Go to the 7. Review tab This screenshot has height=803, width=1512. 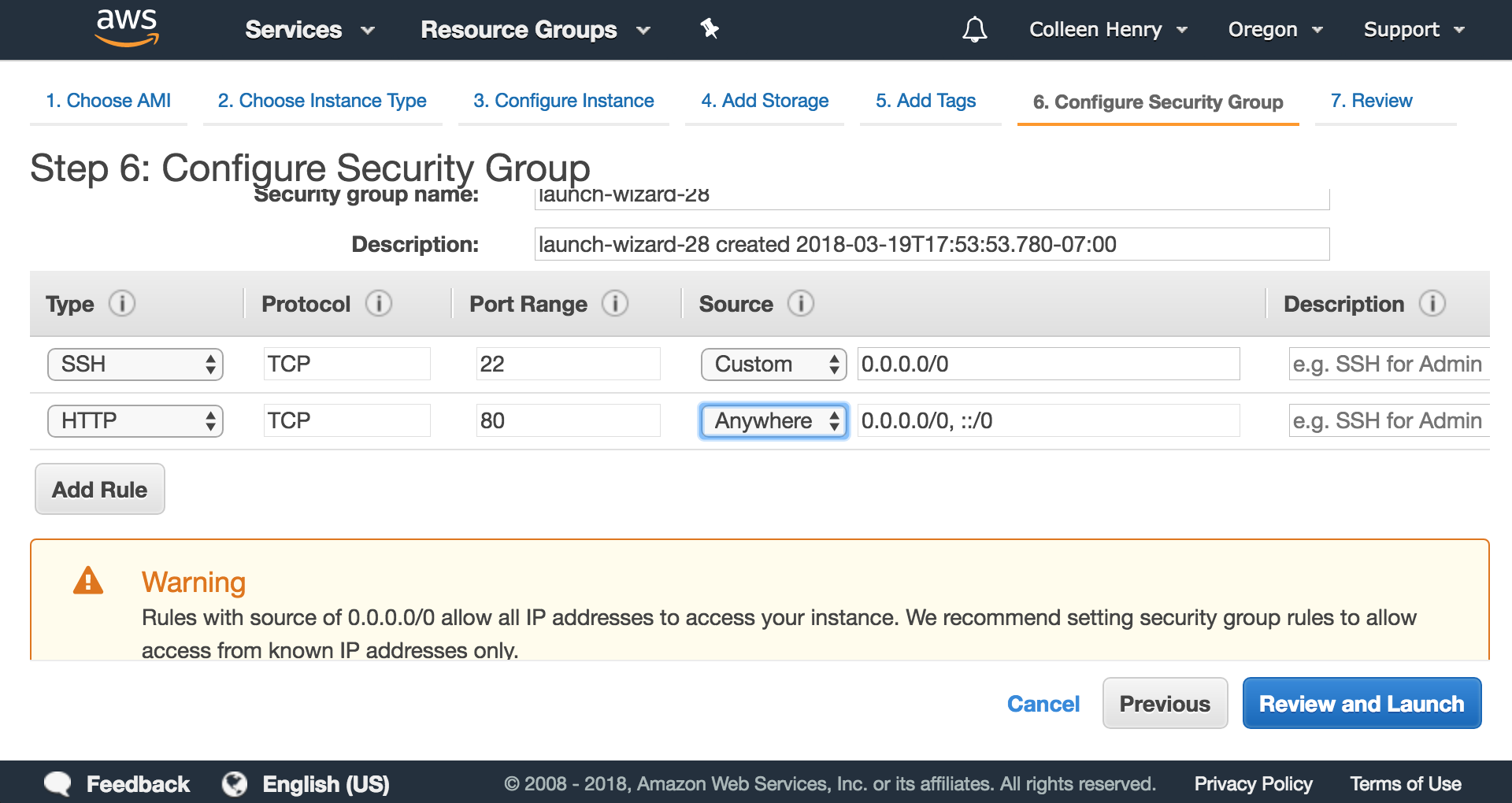[x=1371, y=101]
